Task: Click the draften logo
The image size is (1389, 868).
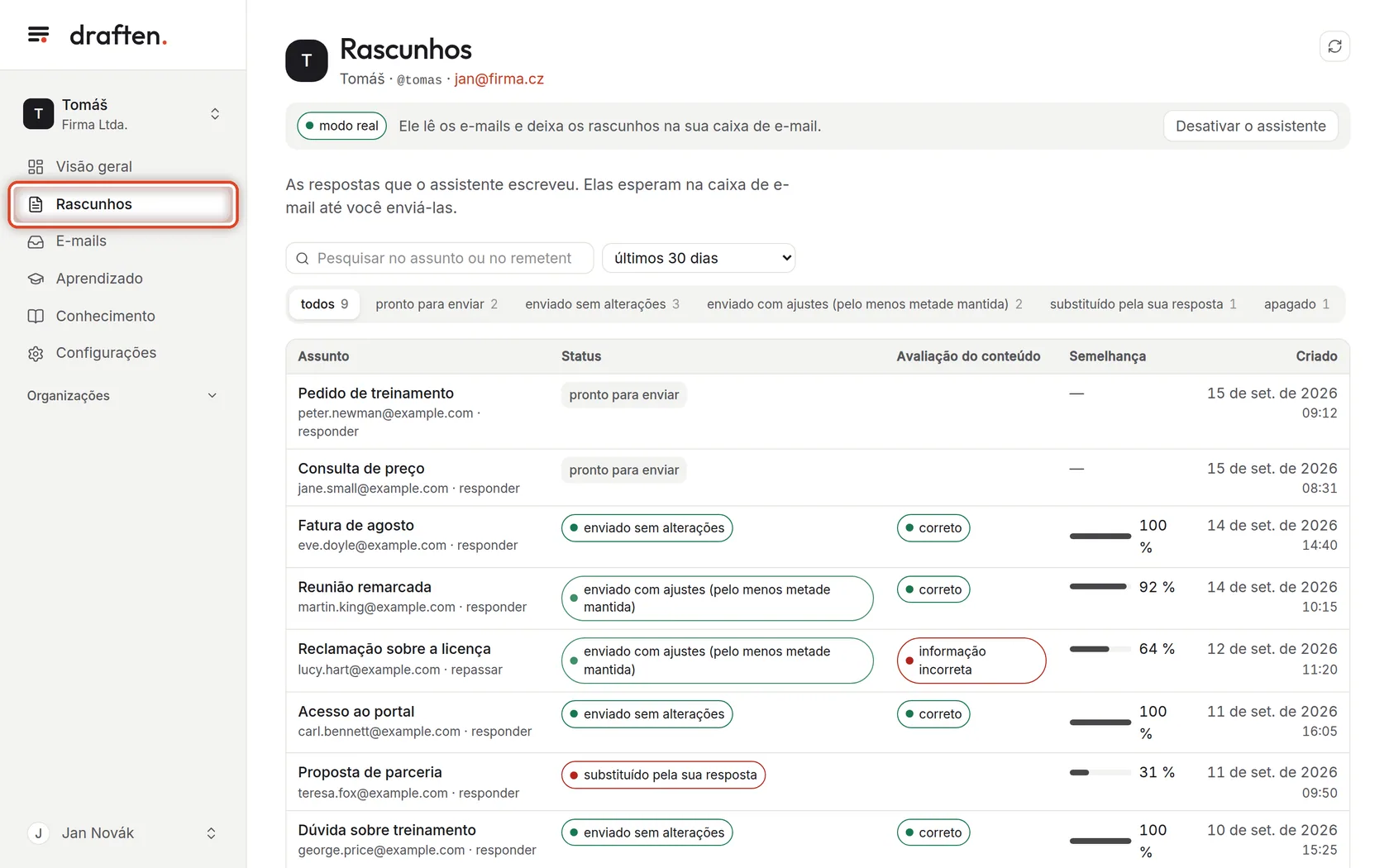Action: coord(118,35)
